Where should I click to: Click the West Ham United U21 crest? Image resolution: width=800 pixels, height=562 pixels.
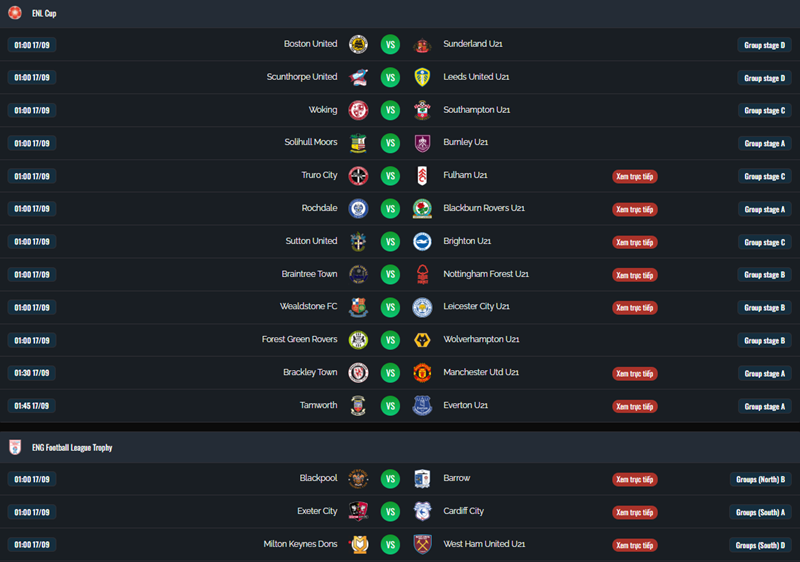click(422, 544)
